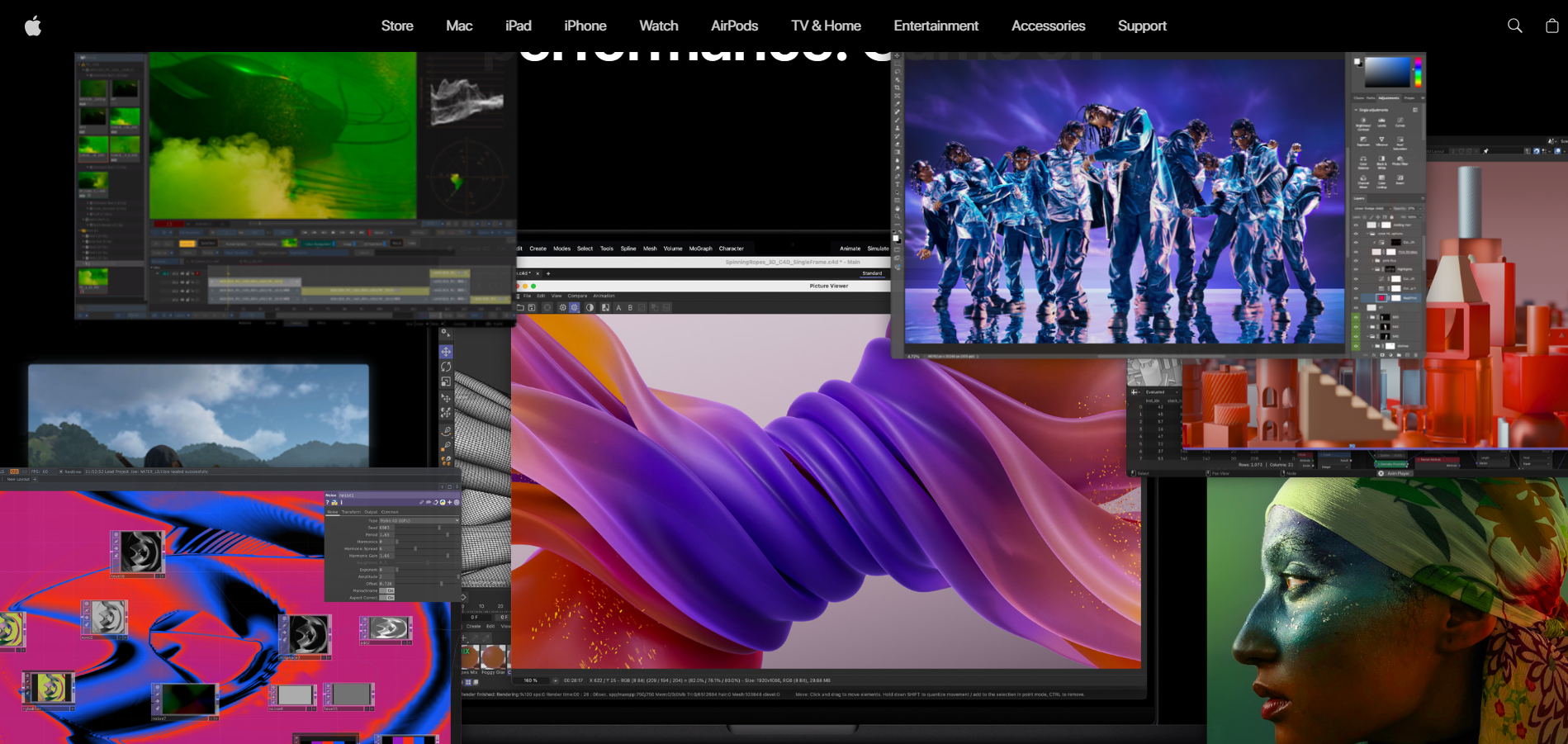Open the search icon in Apple nav

[1514, 26]
